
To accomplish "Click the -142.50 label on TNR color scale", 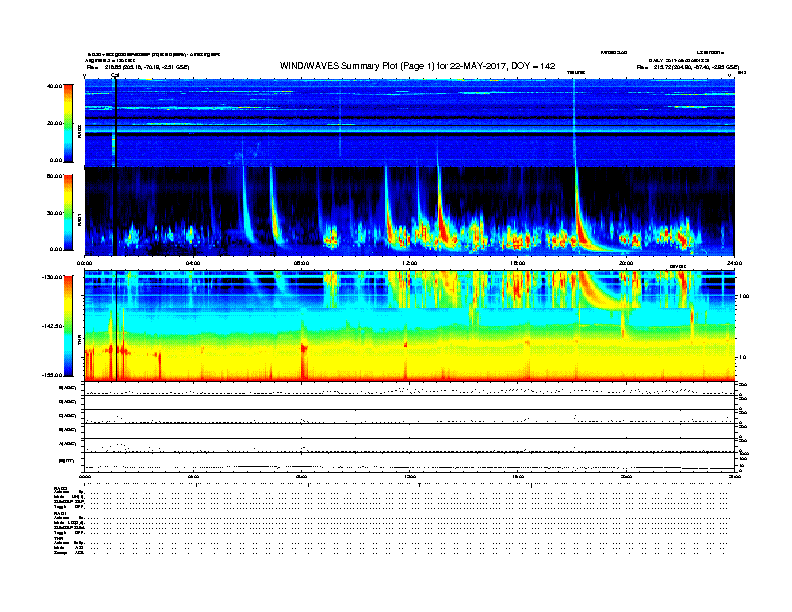I will pyautogui.click(x=52, y=326).
